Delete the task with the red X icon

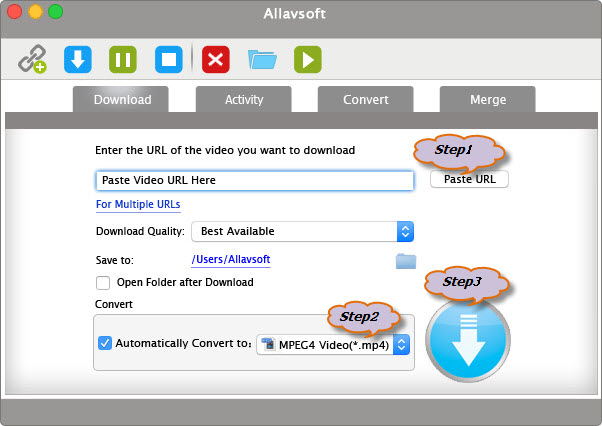216,59
